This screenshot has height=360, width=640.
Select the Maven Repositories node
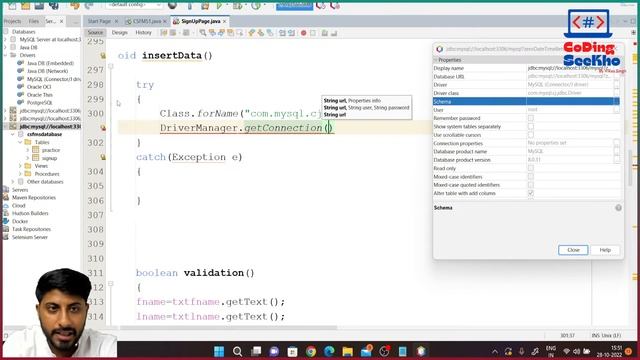coord(34,197)
